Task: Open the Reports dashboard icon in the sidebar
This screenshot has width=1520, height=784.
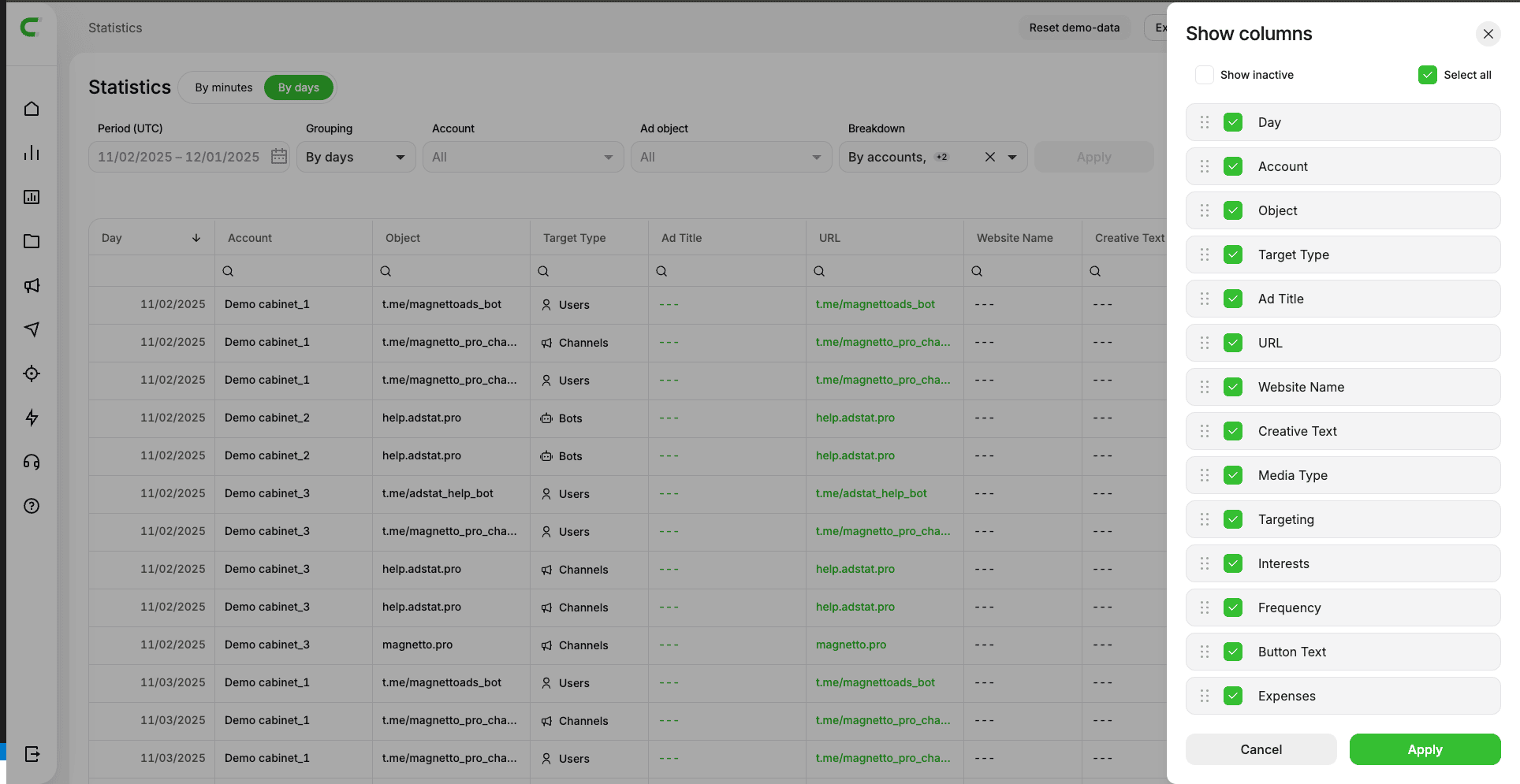Action: (32, 197)
